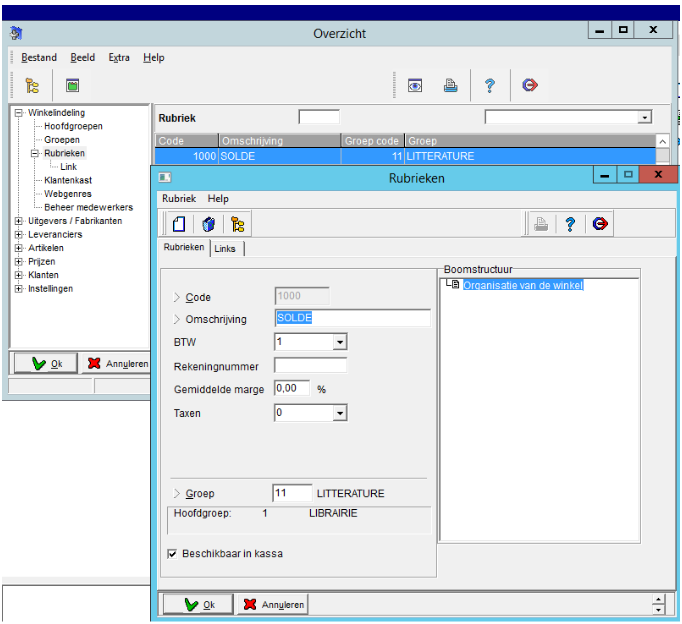The image size is (682, 624).
Task: Click the bottom-right stepper up arrow
Action: pos(658,600)
